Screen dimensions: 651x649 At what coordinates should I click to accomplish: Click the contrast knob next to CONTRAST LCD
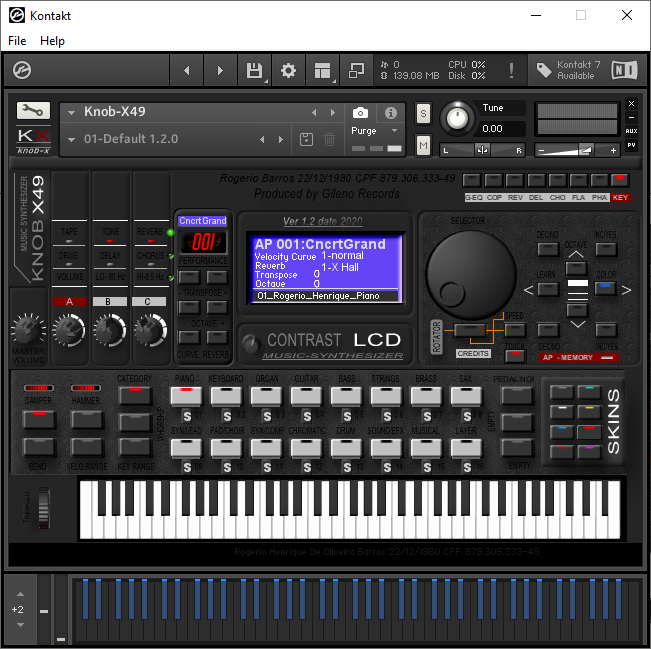251,343
